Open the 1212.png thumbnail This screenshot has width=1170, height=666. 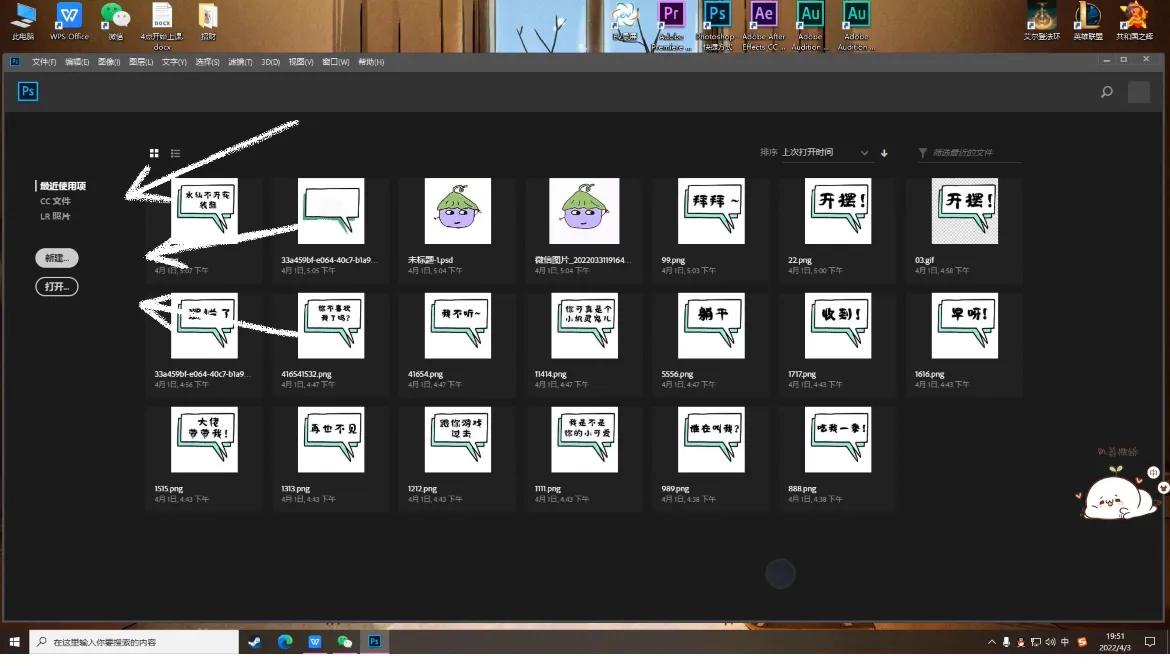[x=457, y=440]
